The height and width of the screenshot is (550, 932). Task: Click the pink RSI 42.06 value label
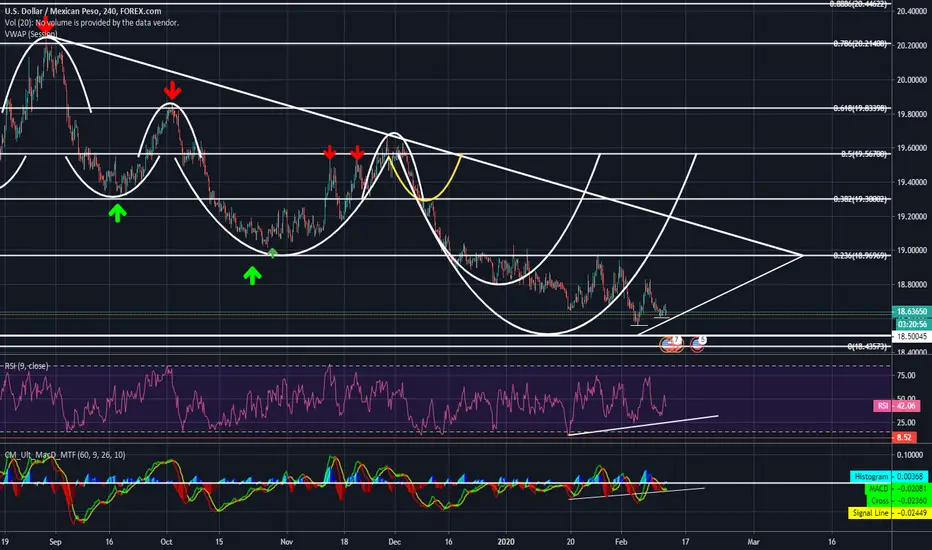coord(896,406)
